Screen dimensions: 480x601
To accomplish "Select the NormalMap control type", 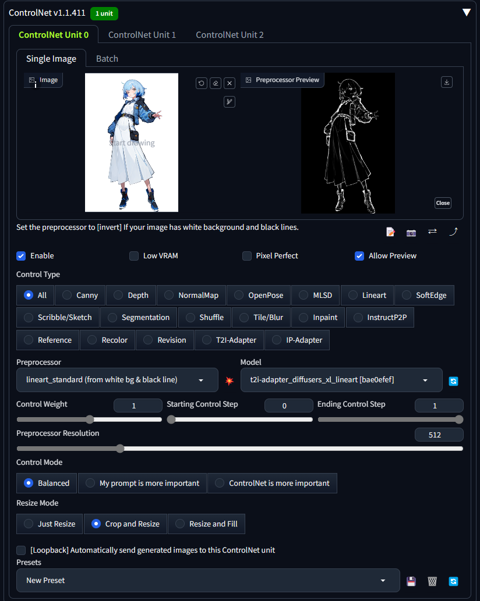I will point(192,295).
